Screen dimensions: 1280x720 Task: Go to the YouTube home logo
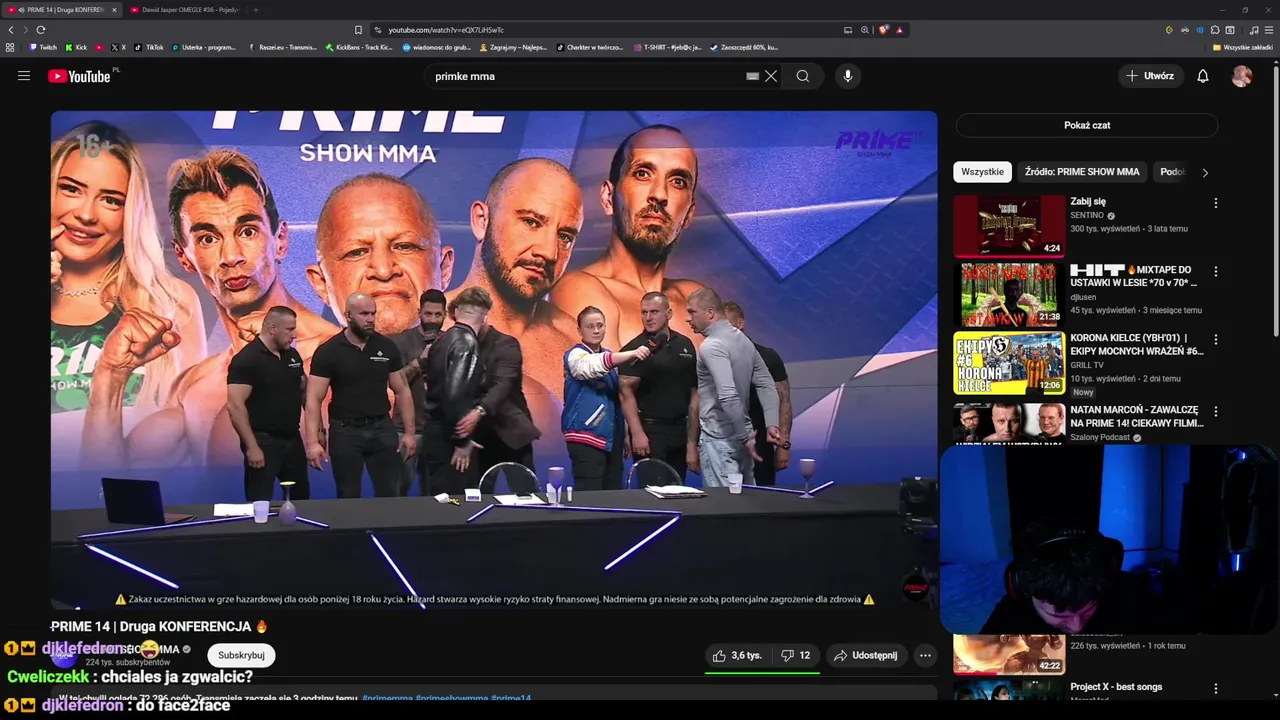pyautogui.click(x=79, y=76)
